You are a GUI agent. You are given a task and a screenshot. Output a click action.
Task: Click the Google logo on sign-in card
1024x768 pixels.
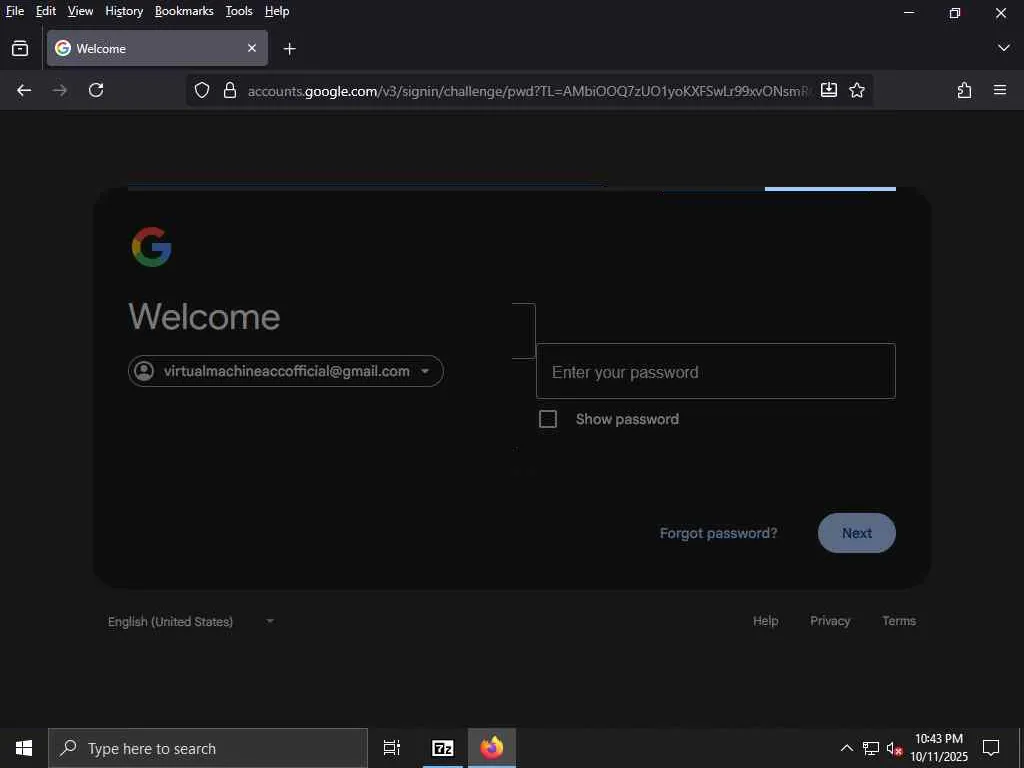pyautogui.click(x=152, y=247)
